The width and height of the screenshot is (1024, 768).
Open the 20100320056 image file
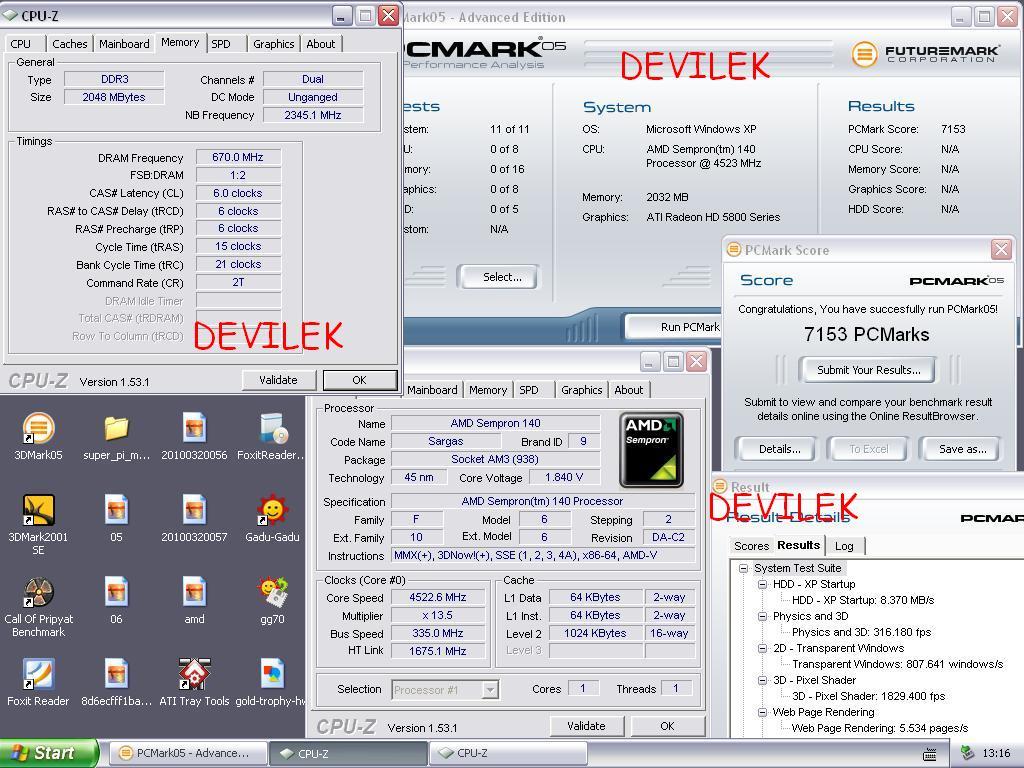pos(194,436)
